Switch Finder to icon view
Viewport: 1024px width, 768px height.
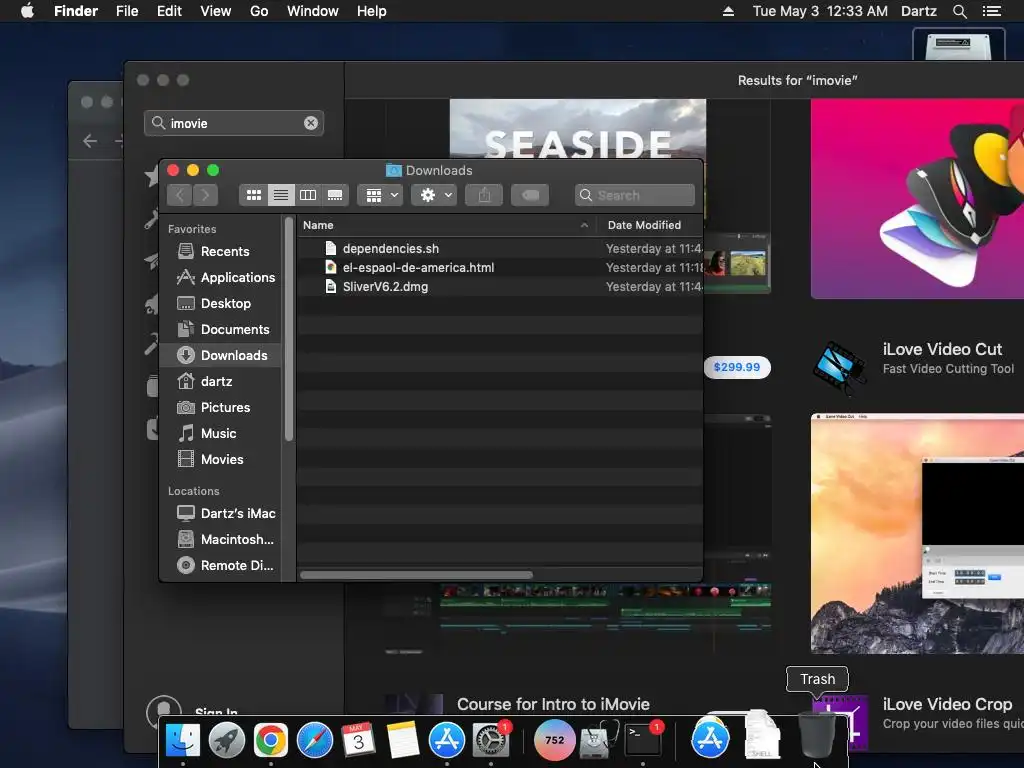point(253,195)
